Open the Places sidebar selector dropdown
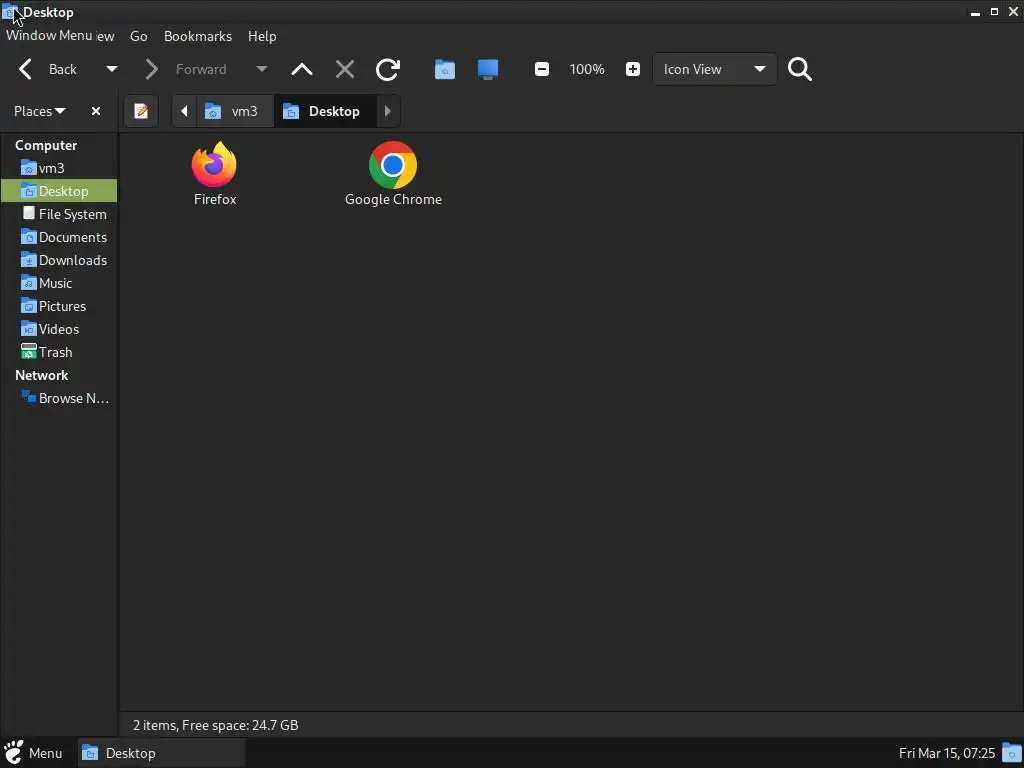The width and height of the screenshot is (1024, 768). click(x=39, y=111)
